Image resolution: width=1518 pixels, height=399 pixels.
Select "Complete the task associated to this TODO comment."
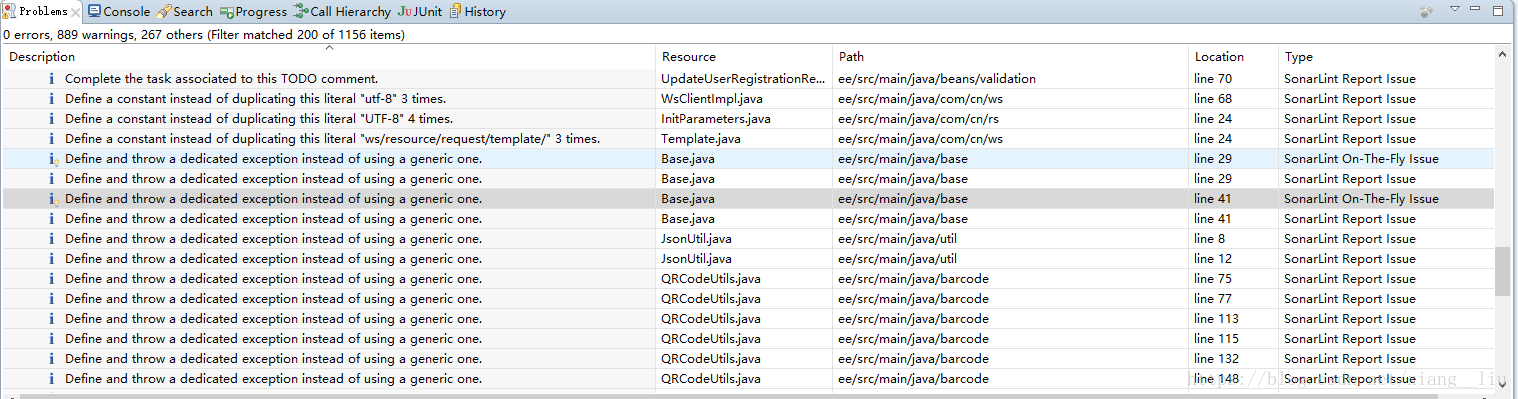(222, 79)
